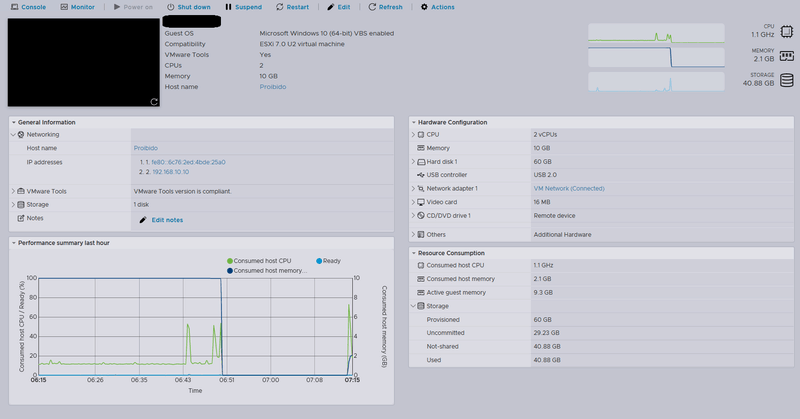Click the 192.168.10.10 IP address link

[170, 170]
